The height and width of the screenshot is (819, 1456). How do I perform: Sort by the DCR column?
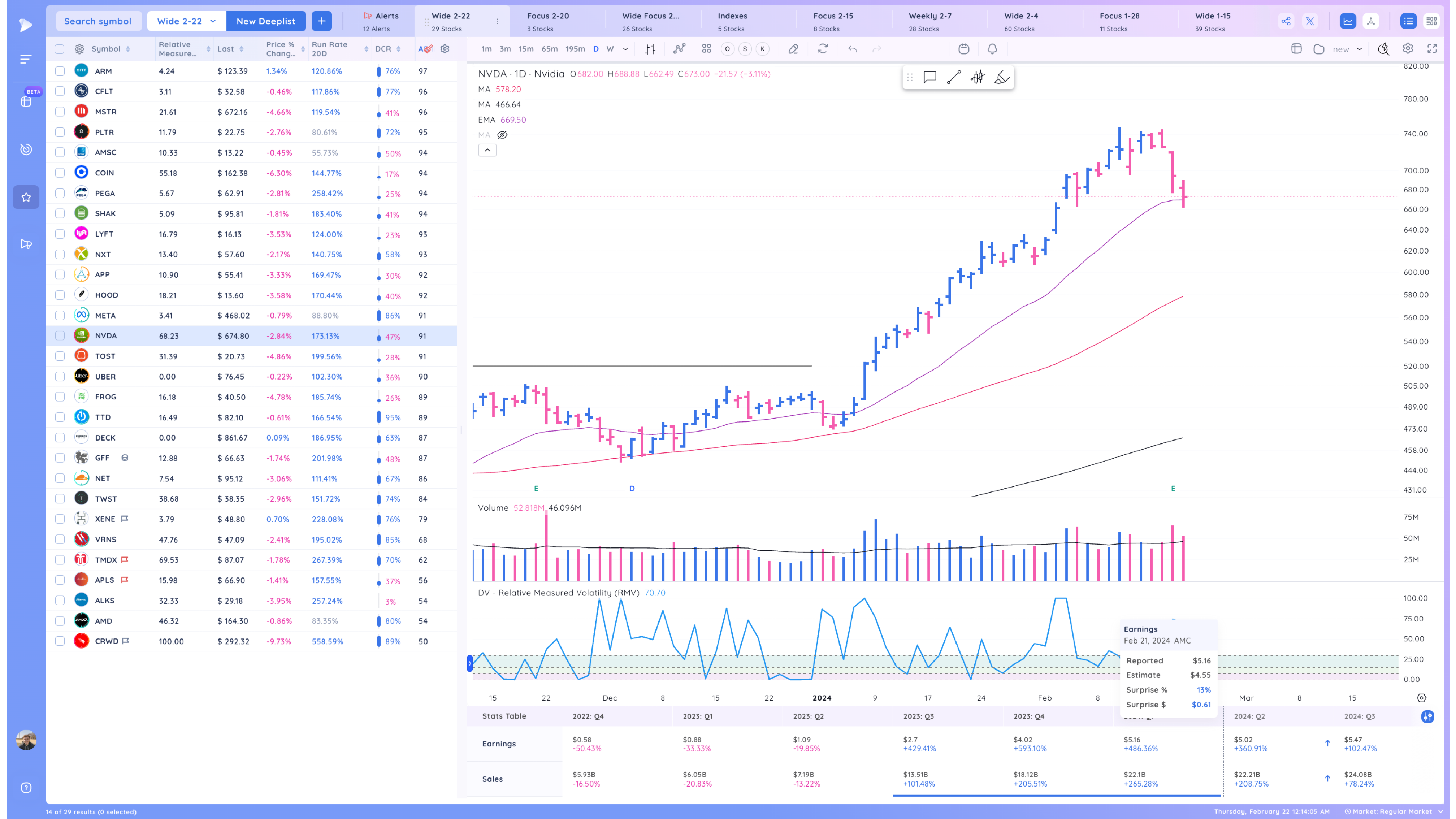(388, 49)
